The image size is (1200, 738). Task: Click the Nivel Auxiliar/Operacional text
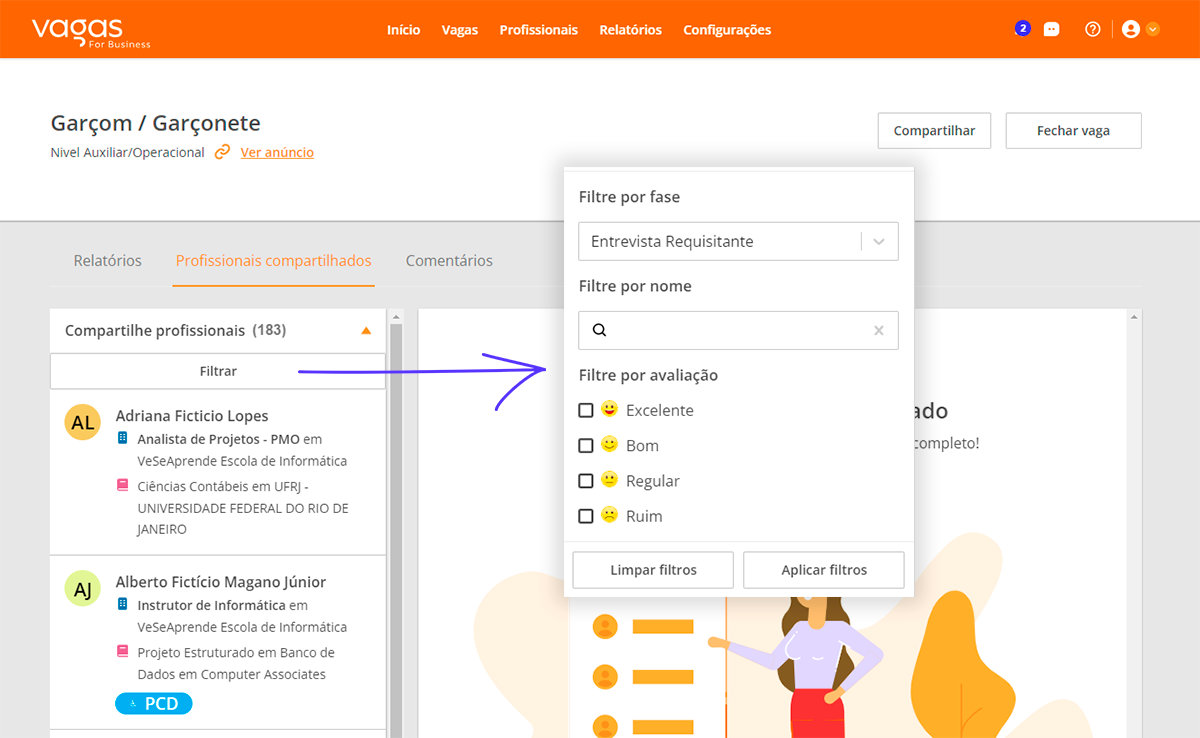click(x=127, y=153)
